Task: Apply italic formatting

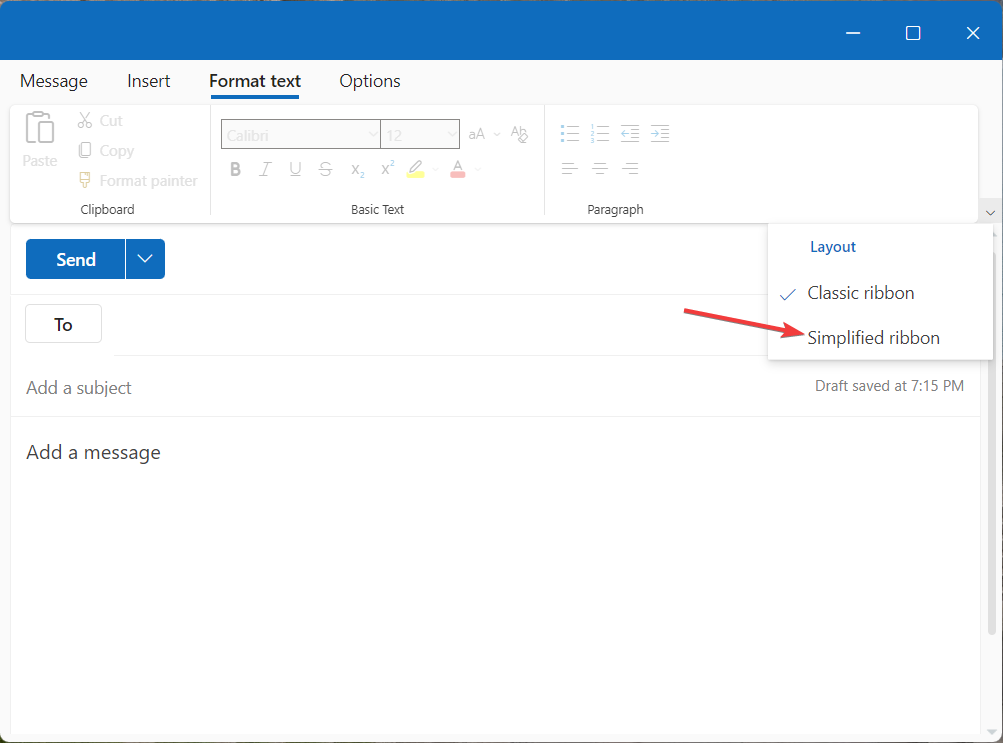Action: (265, 168)
